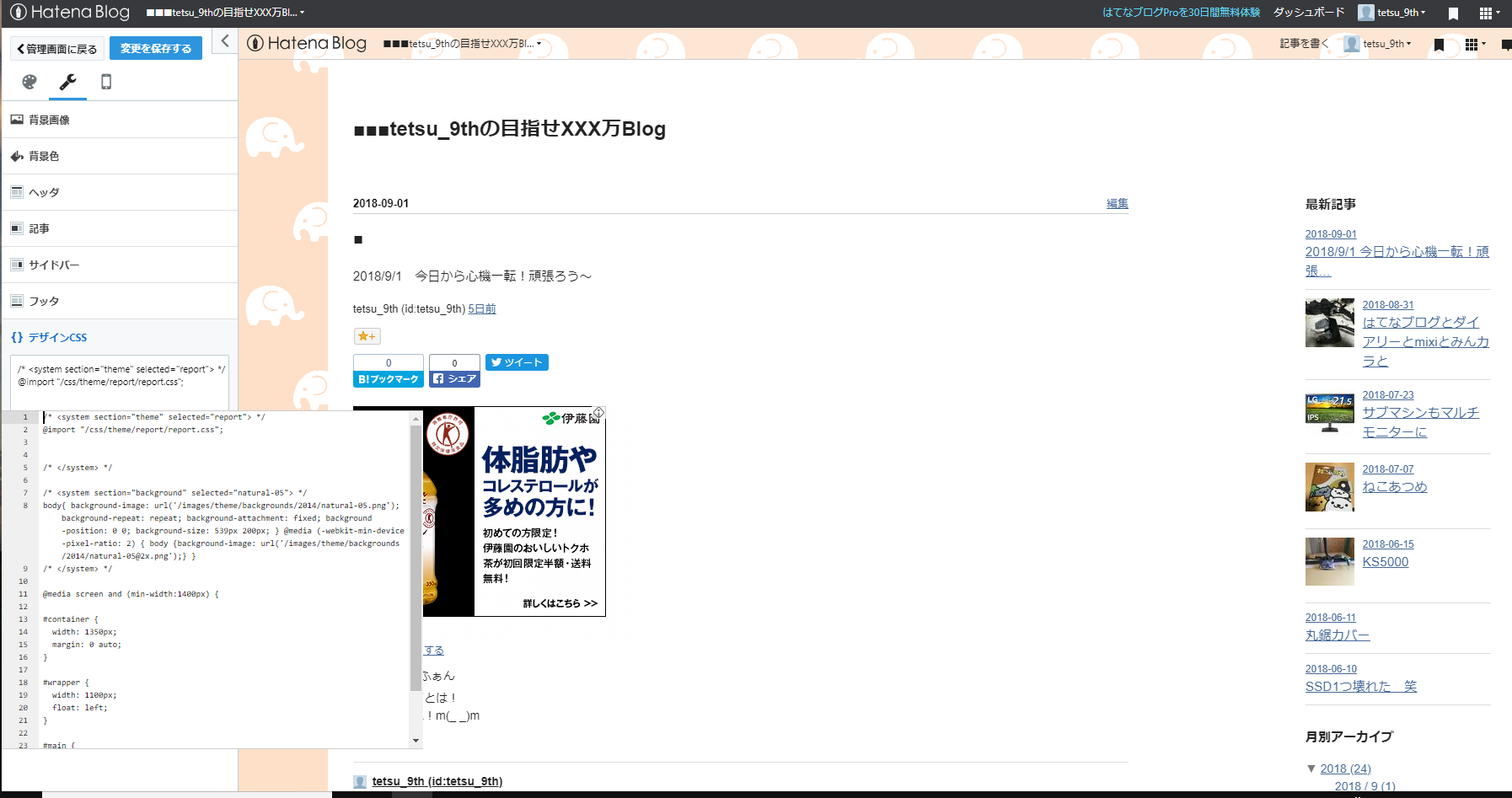Click はてなブログPro free trial link
The width and height of the screenshot is (1512, 798).
[x=1180, y=13]
